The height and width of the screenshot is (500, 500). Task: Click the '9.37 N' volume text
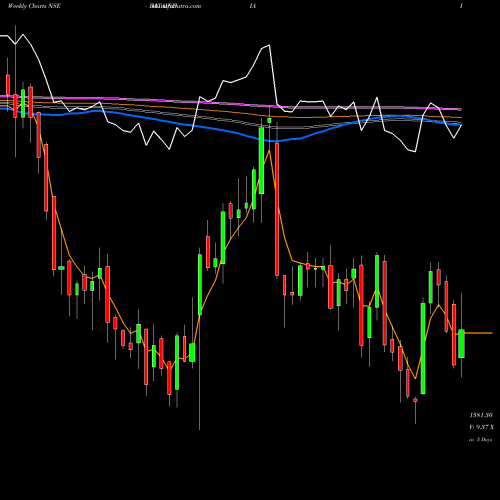pyautogui.click(x=485, y=427)
